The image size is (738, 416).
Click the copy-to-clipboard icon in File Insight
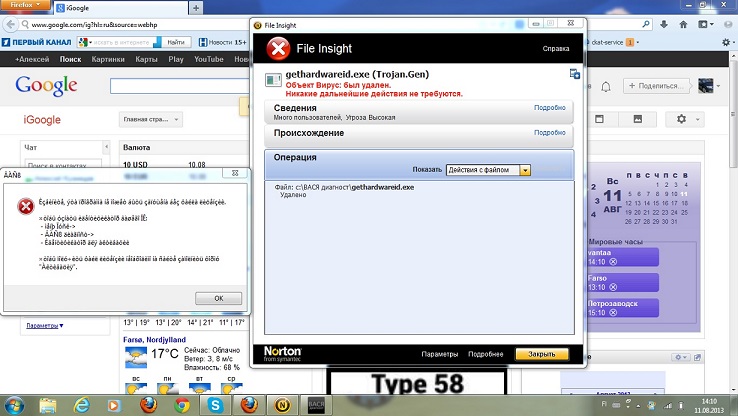[x=575, y=74]
